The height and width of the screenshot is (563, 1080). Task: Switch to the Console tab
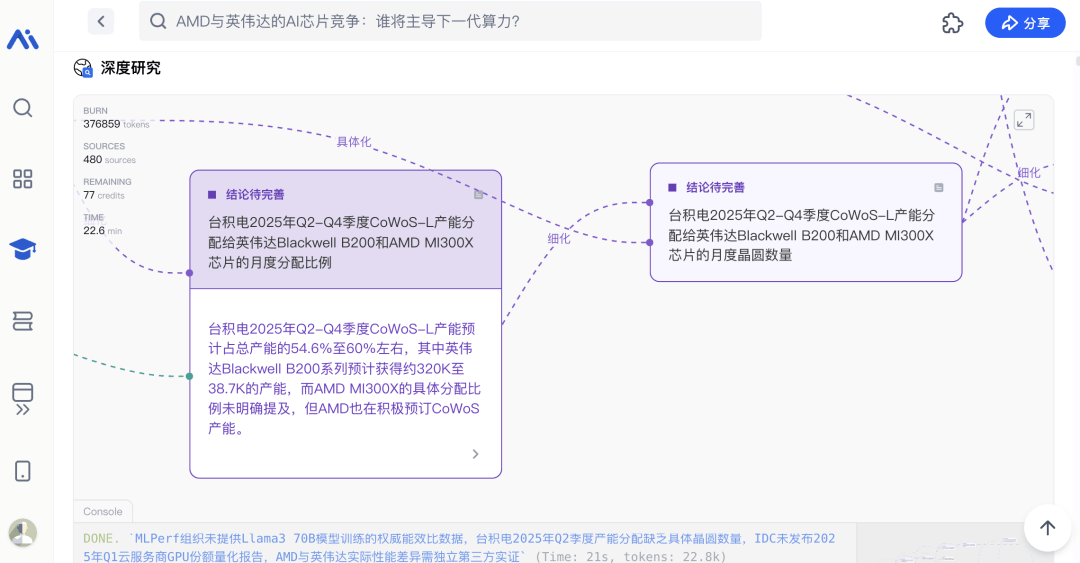[x=103, y=511]
